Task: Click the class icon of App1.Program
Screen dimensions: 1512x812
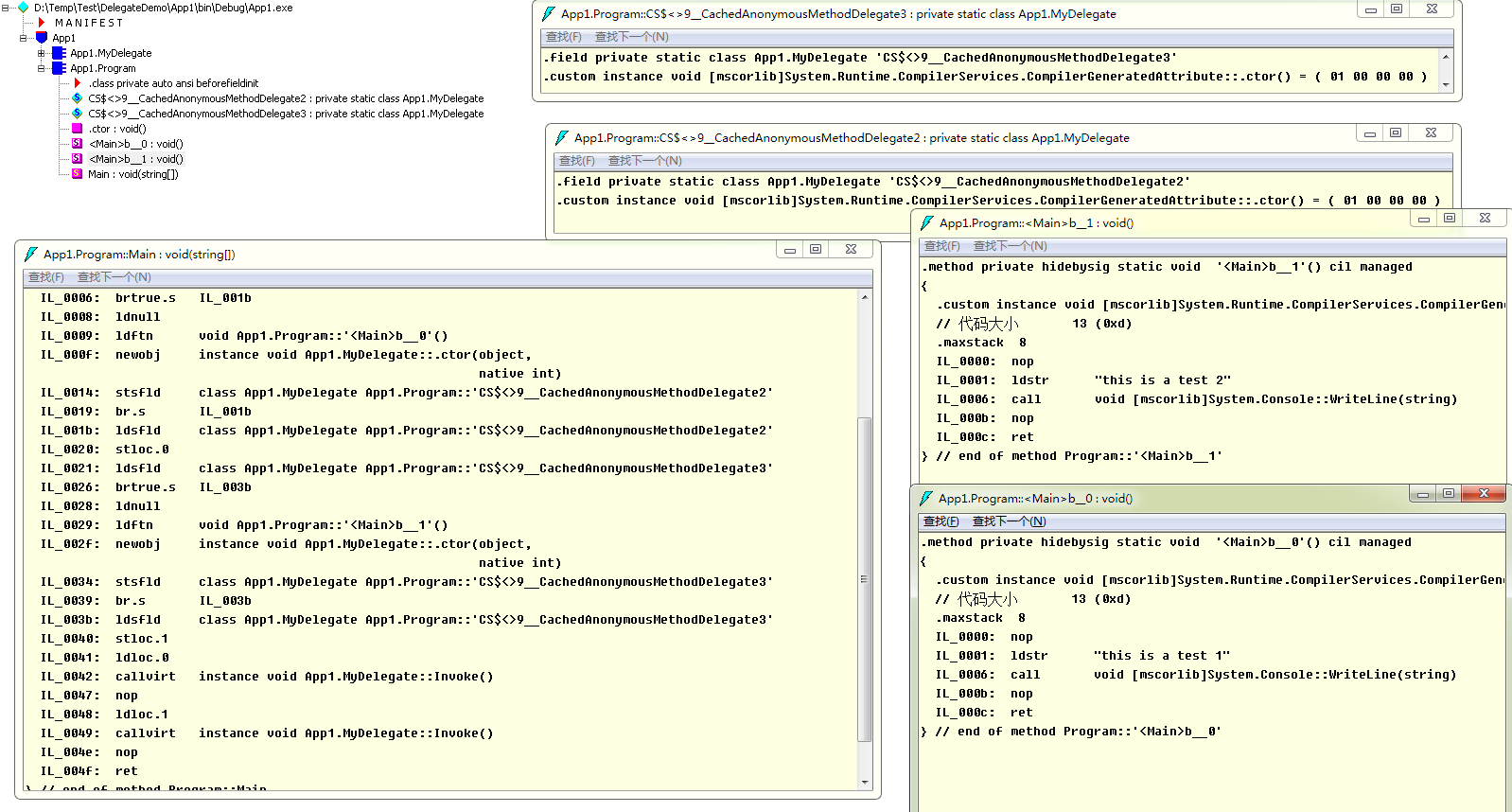Action: coord(59,68)
